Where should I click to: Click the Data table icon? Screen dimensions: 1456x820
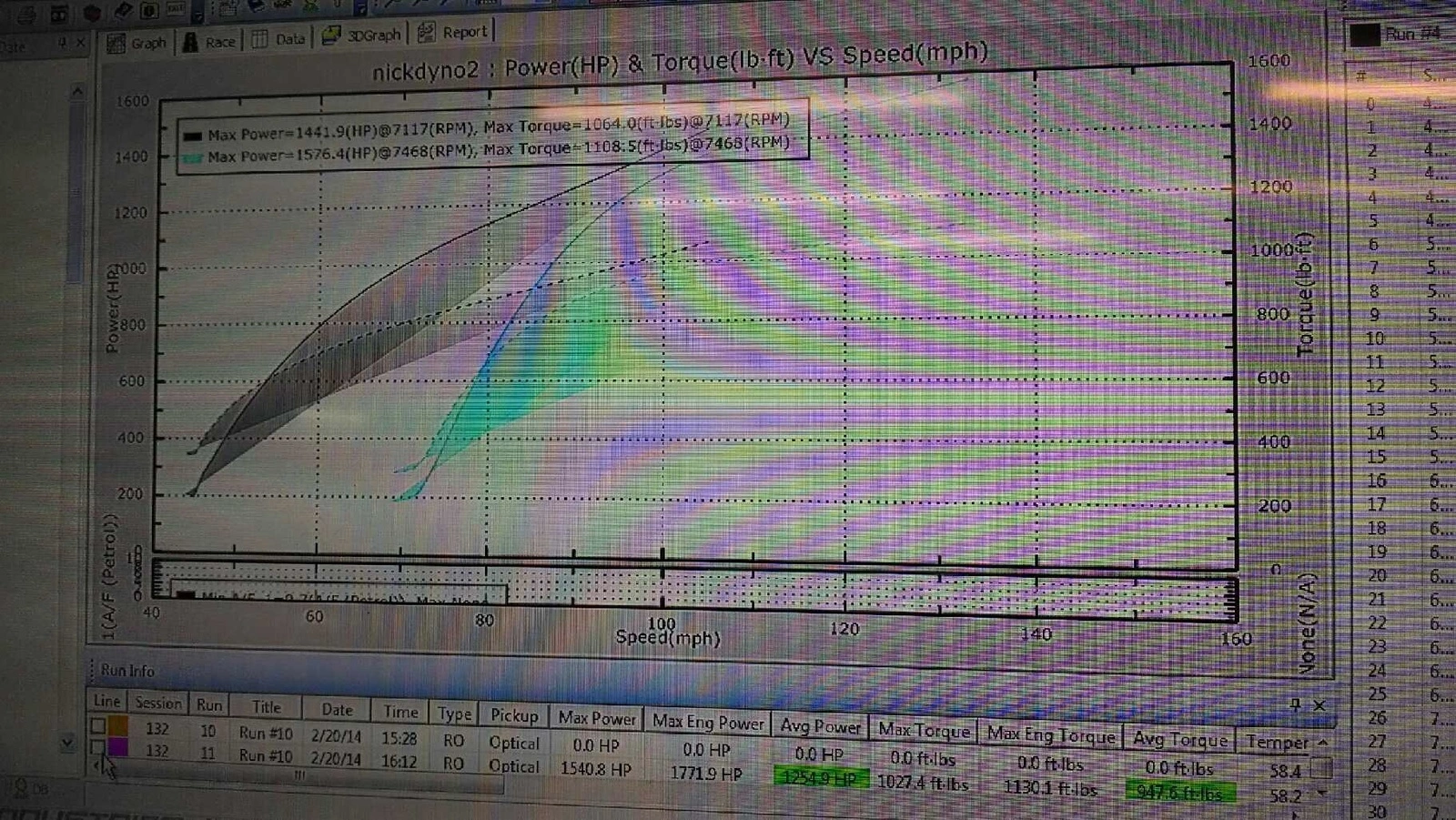[x=260, y=39]
